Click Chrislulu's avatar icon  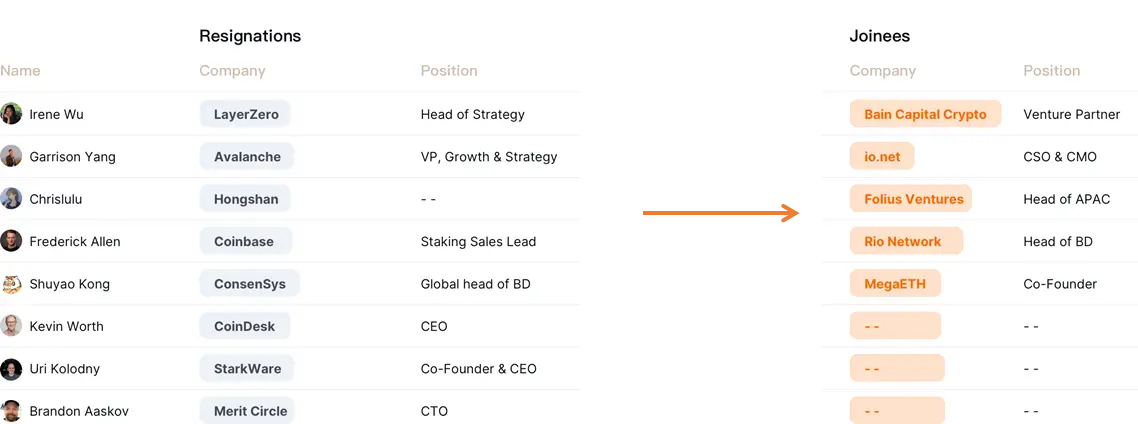point(11,199)
